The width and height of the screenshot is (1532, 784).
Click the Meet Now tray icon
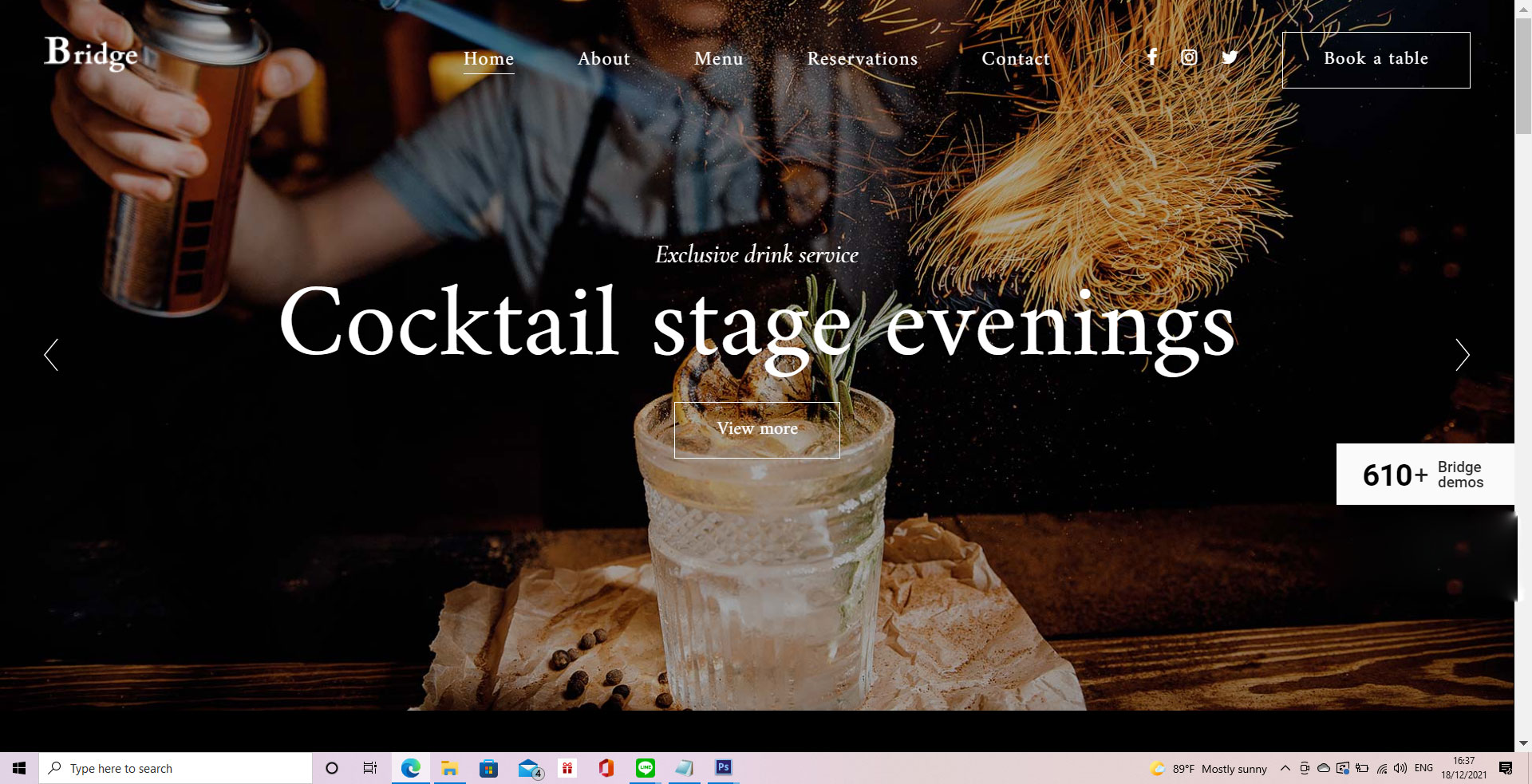tap(1305, 768)
